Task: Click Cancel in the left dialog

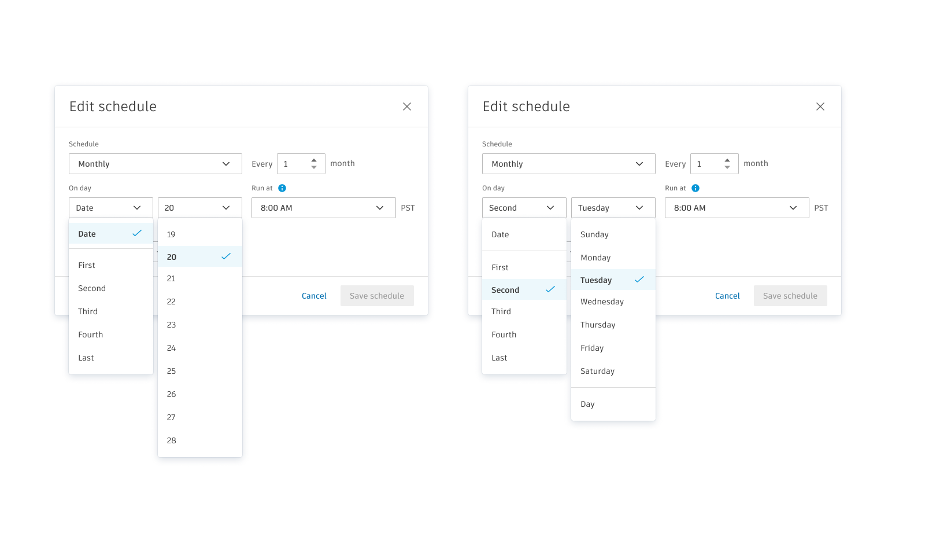Action: click(314, 296)
